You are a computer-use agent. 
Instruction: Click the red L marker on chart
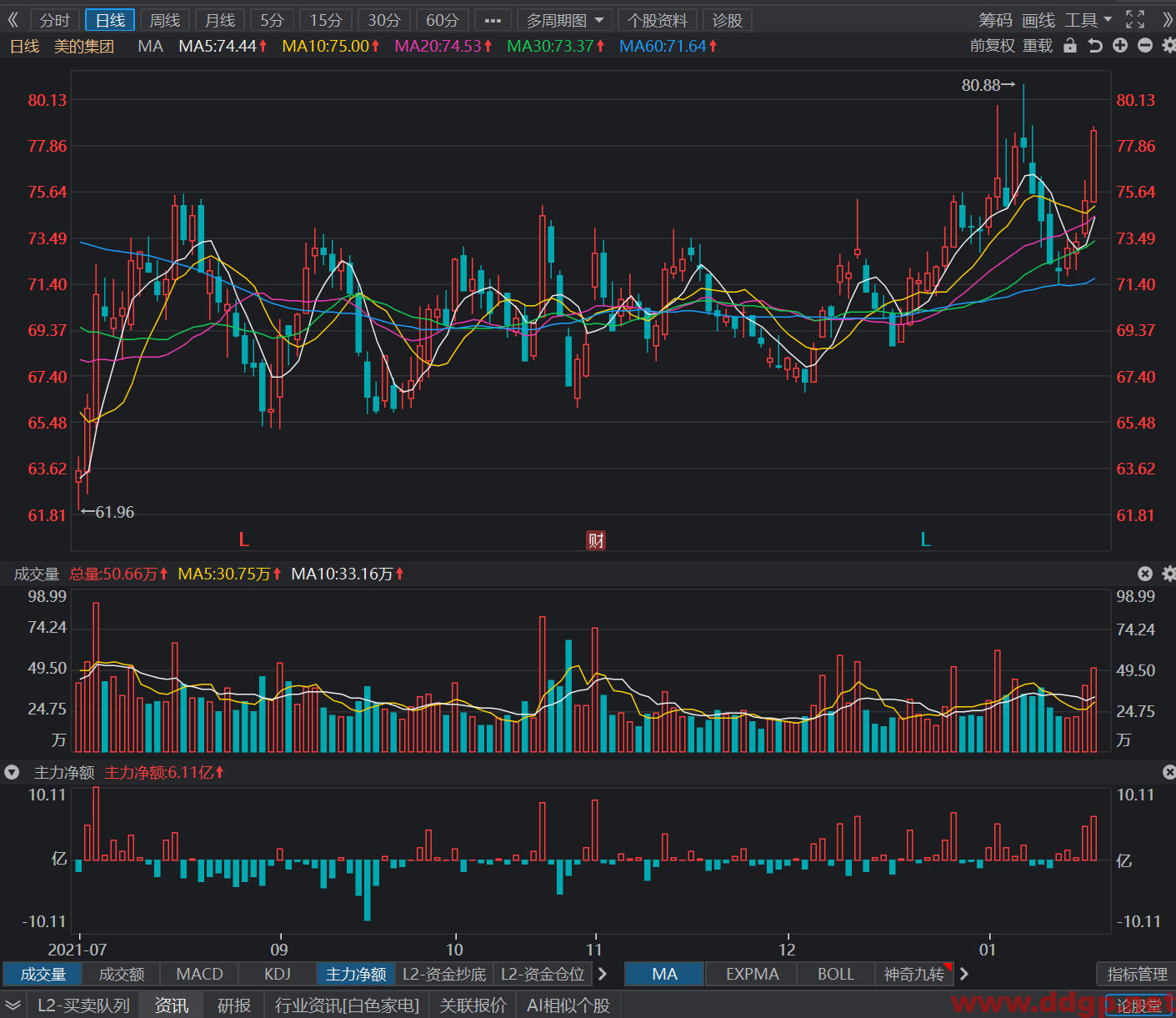tap(244, 539)
